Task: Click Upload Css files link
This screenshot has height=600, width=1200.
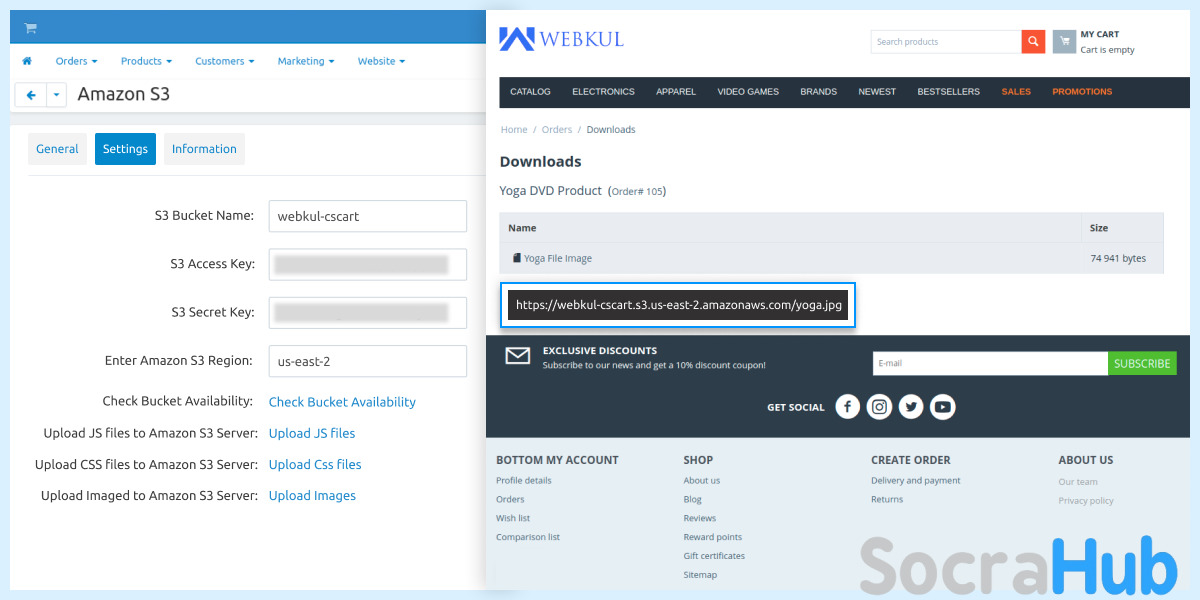Action: point(315,464)
